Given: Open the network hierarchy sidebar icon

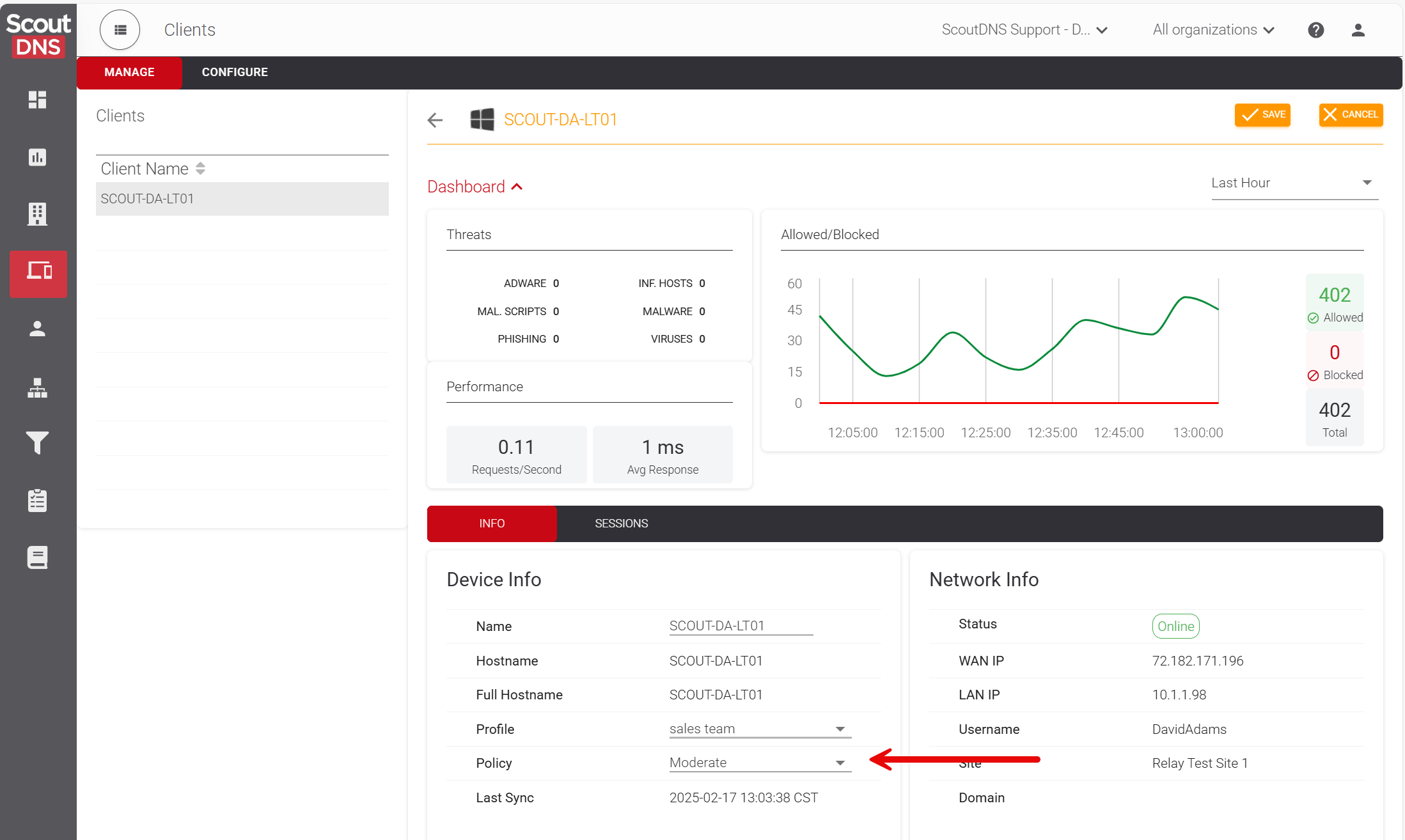Looking at the screenshot, I should click(x=38, y=387).
